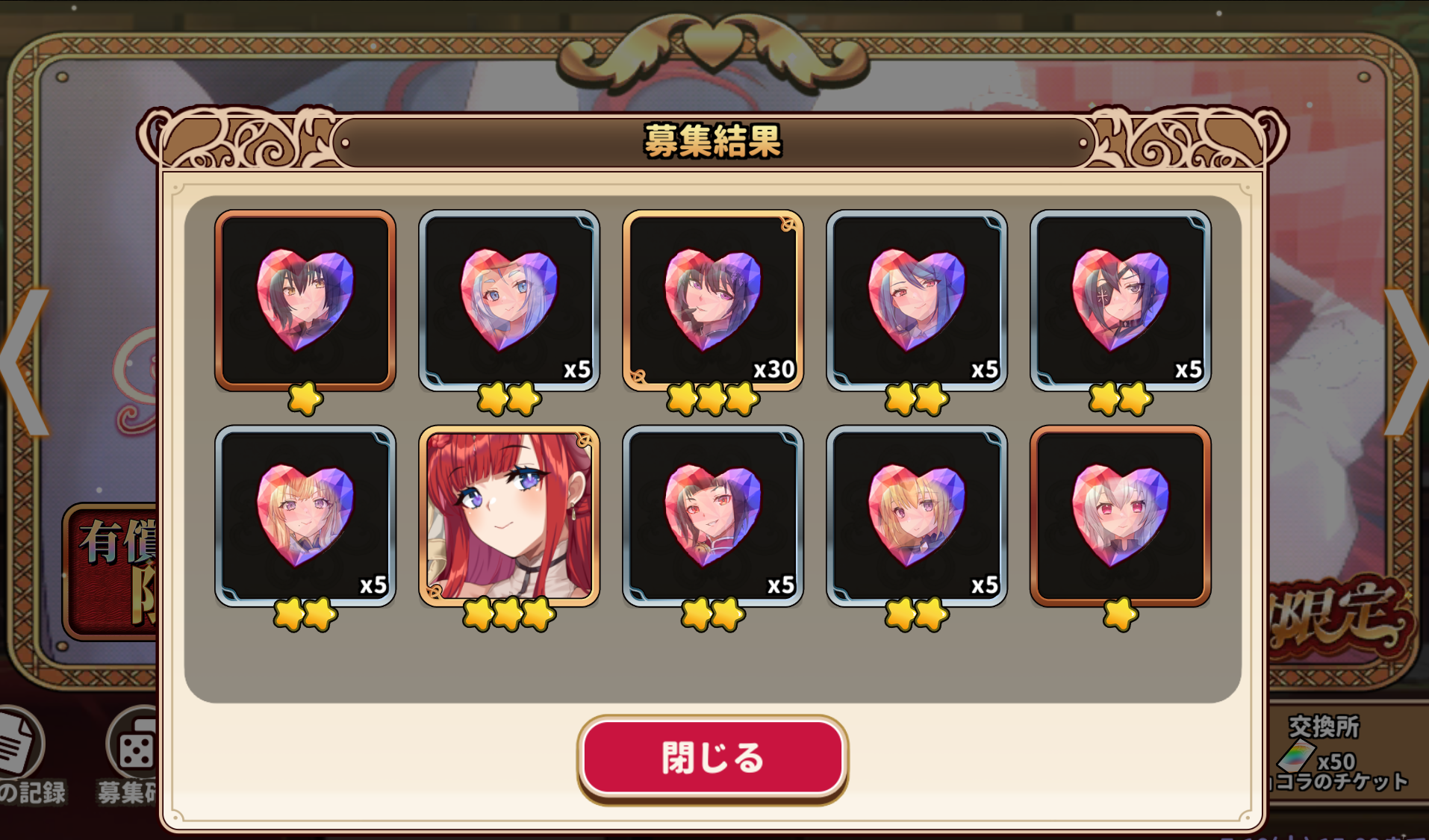The image size is (1429, 840).
Task: Click the 有償 paid recruitment button
Action: pyautogui.click(x=111, y=572)
